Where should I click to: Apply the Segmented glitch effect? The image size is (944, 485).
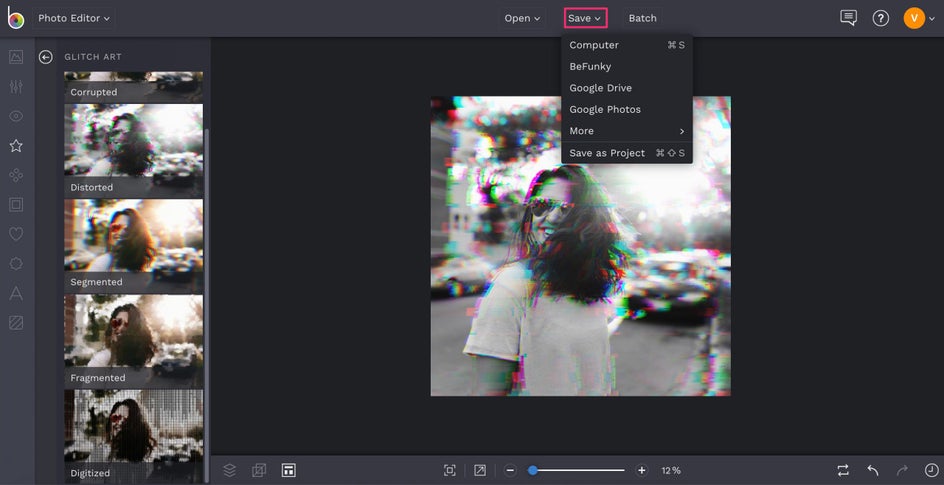(134, 246)
